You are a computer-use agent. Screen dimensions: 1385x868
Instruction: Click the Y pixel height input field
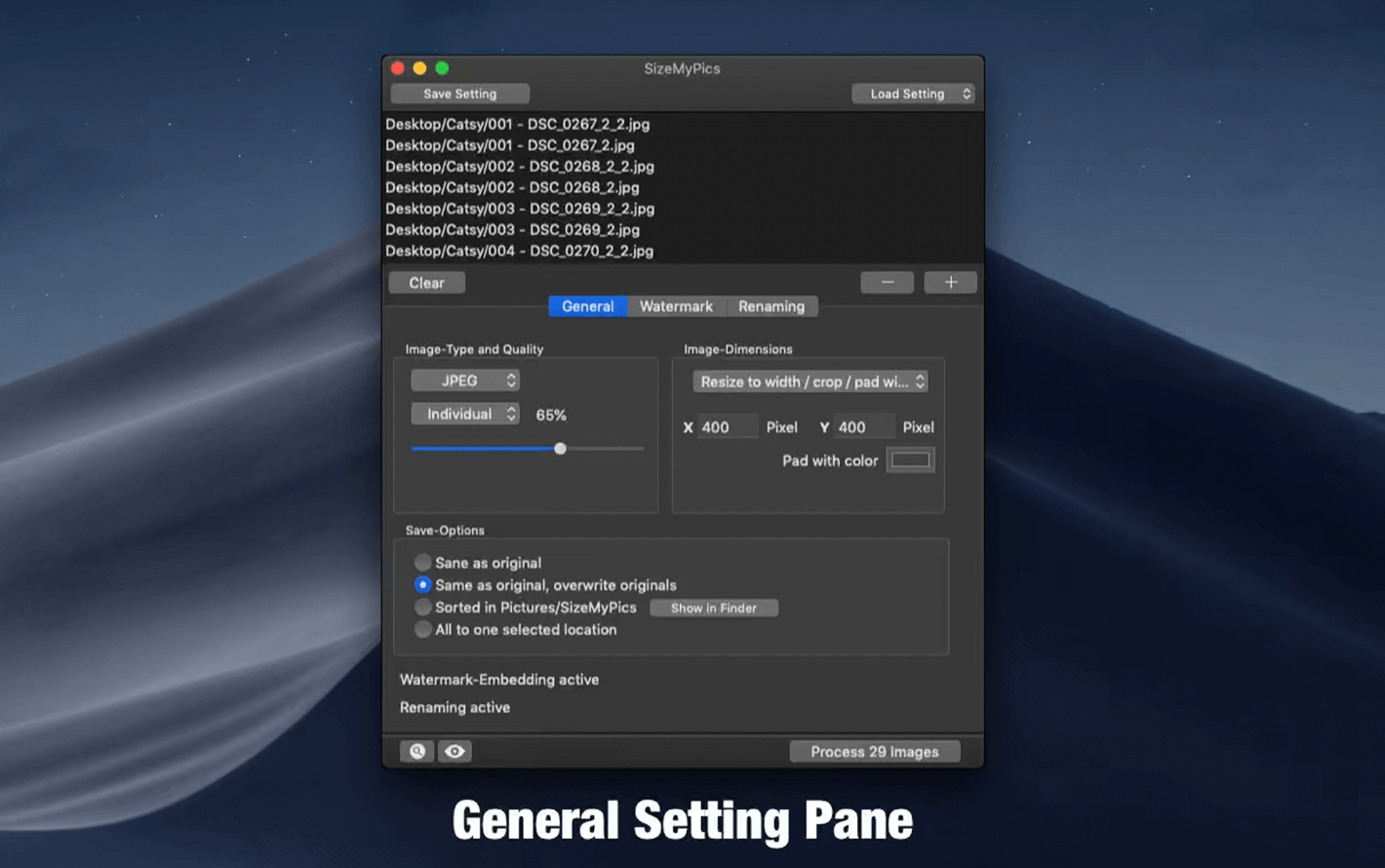click(x=864, y=427)
